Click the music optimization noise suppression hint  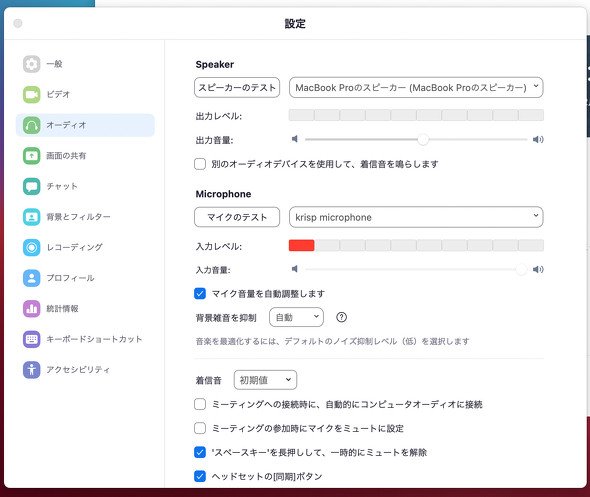(332, 341)
